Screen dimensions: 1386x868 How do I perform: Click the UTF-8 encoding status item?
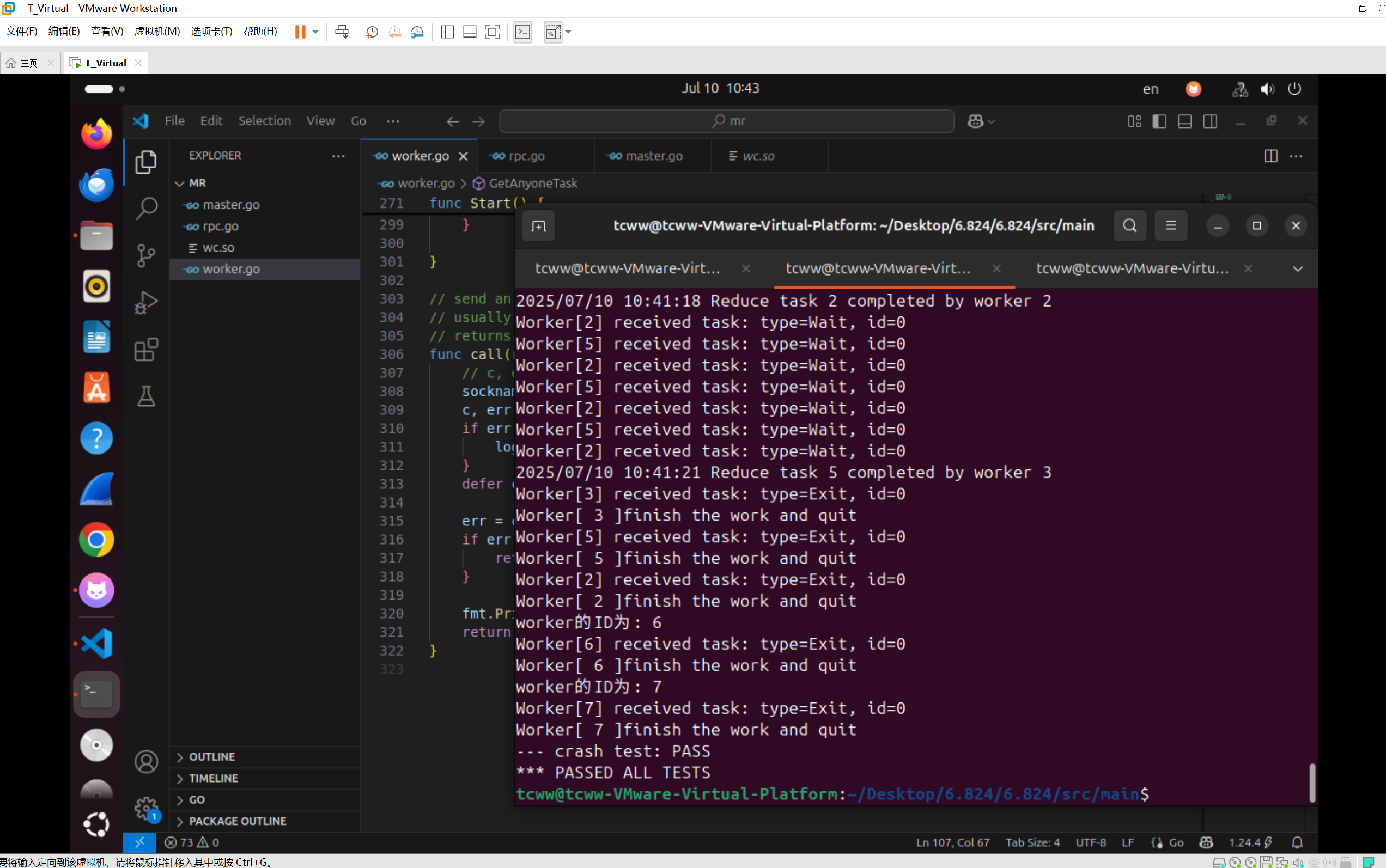tap(1090, 842)
